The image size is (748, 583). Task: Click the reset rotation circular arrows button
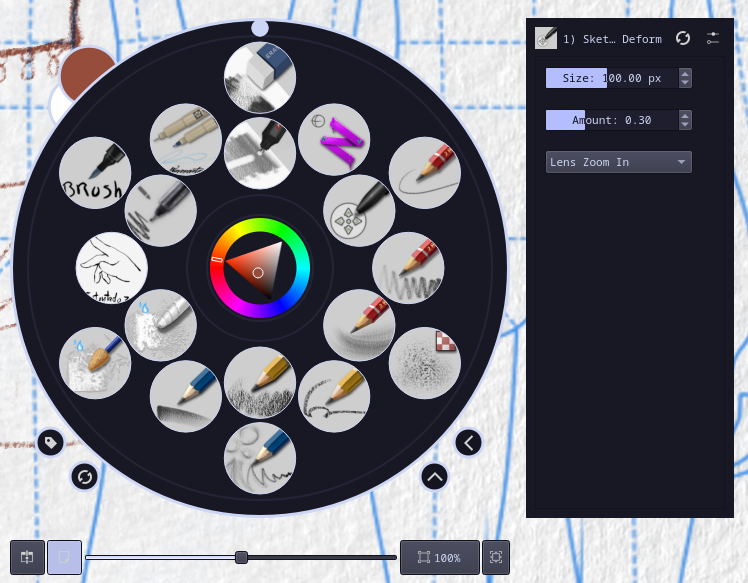pos(85,477)
